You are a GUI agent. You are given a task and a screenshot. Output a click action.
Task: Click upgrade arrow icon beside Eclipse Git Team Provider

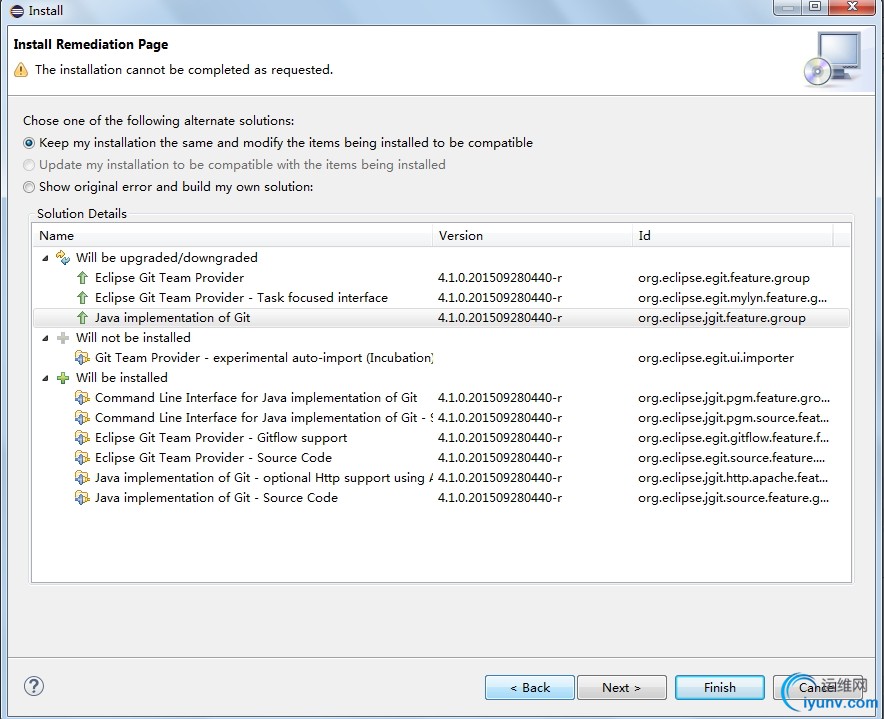click(x=82, y=277)
